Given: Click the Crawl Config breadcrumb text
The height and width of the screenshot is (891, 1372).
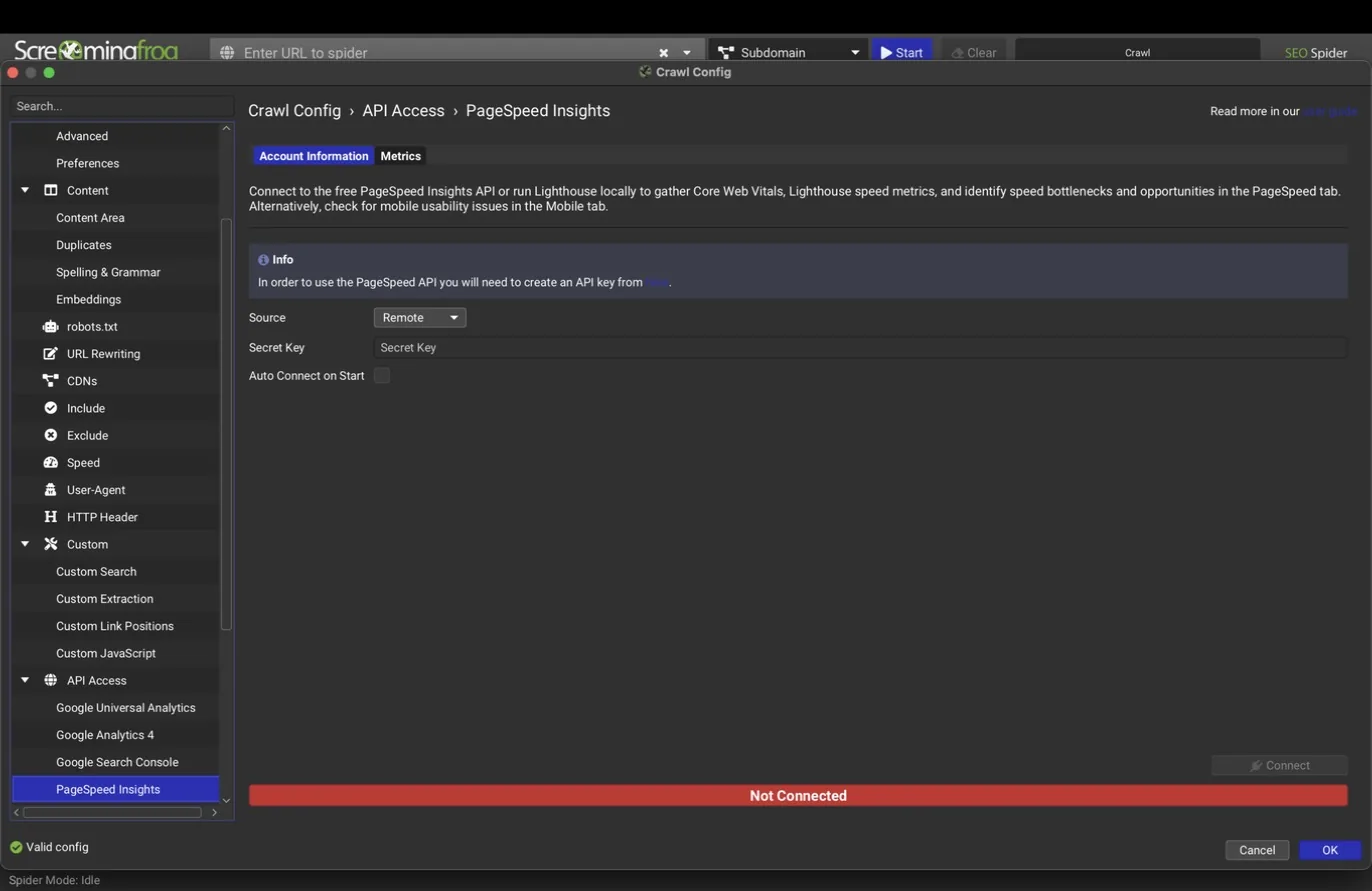Looking at the screenshot, I should [x=294, y=111].
